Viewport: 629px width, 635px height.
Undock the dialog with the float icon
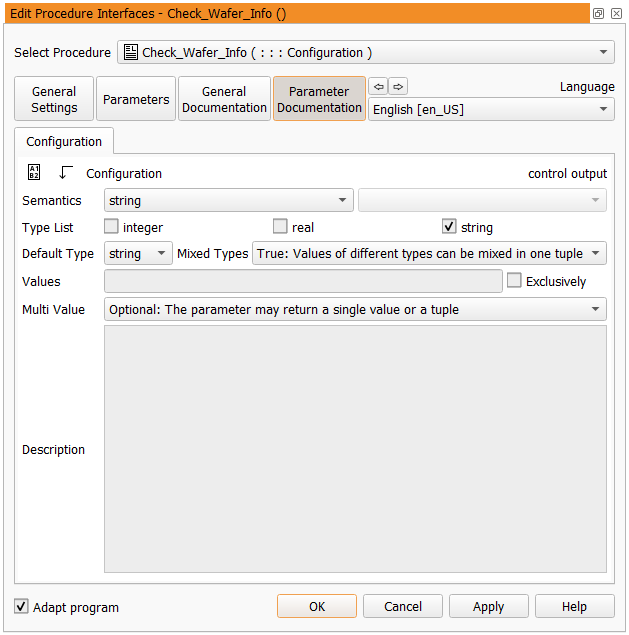tap(598, 13)
